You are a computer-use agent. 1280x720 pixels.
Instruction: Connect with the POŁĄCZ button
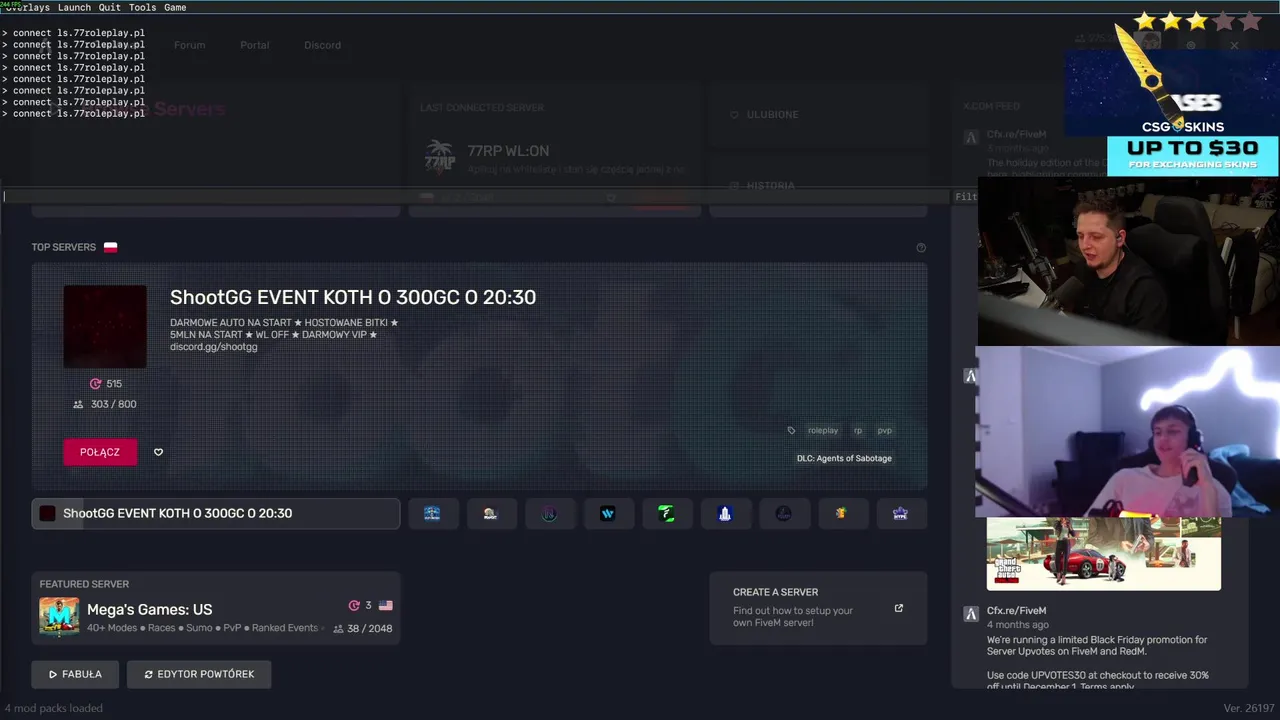click(x=100, y=452)
